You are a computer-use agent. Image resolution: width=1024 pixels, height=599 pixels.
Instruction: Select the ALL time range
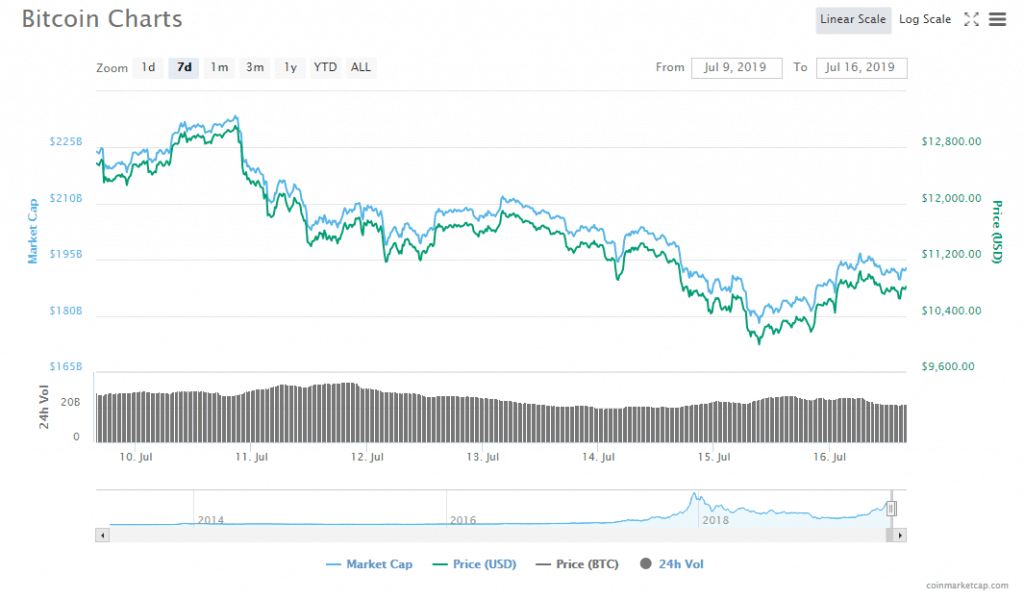coord(360,67)
